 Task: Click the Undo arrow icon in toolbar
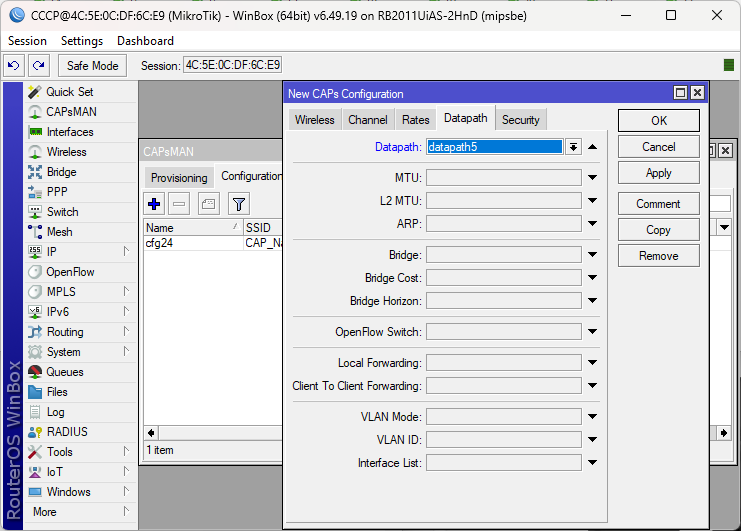pos(14,65)
